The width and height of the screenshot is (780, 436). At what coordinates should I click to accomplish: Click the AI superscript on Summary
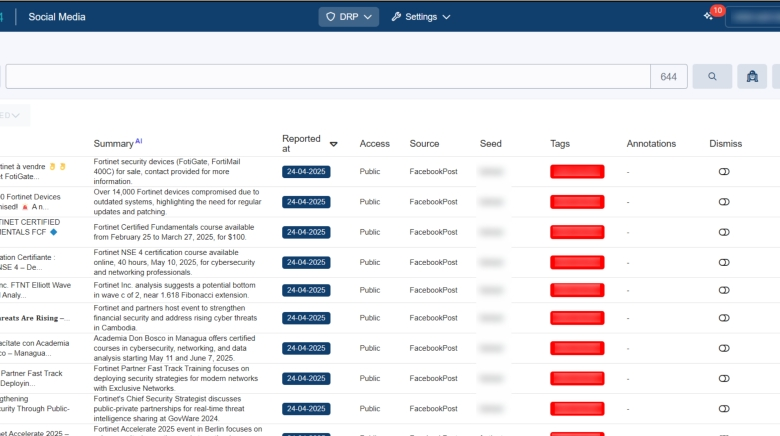(139, 141)
